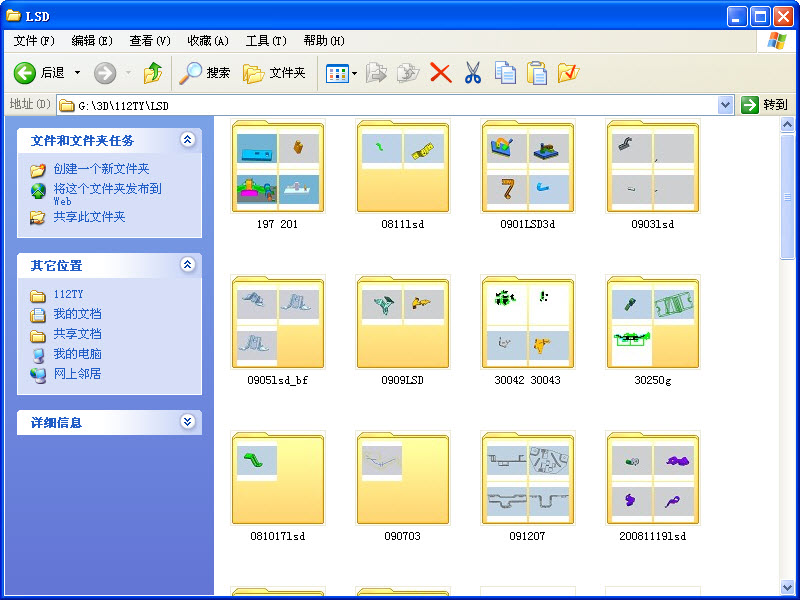Screen dimensions: 800x600
Task: Open the Back history dropdown arrow
Action: click(78, 73)
